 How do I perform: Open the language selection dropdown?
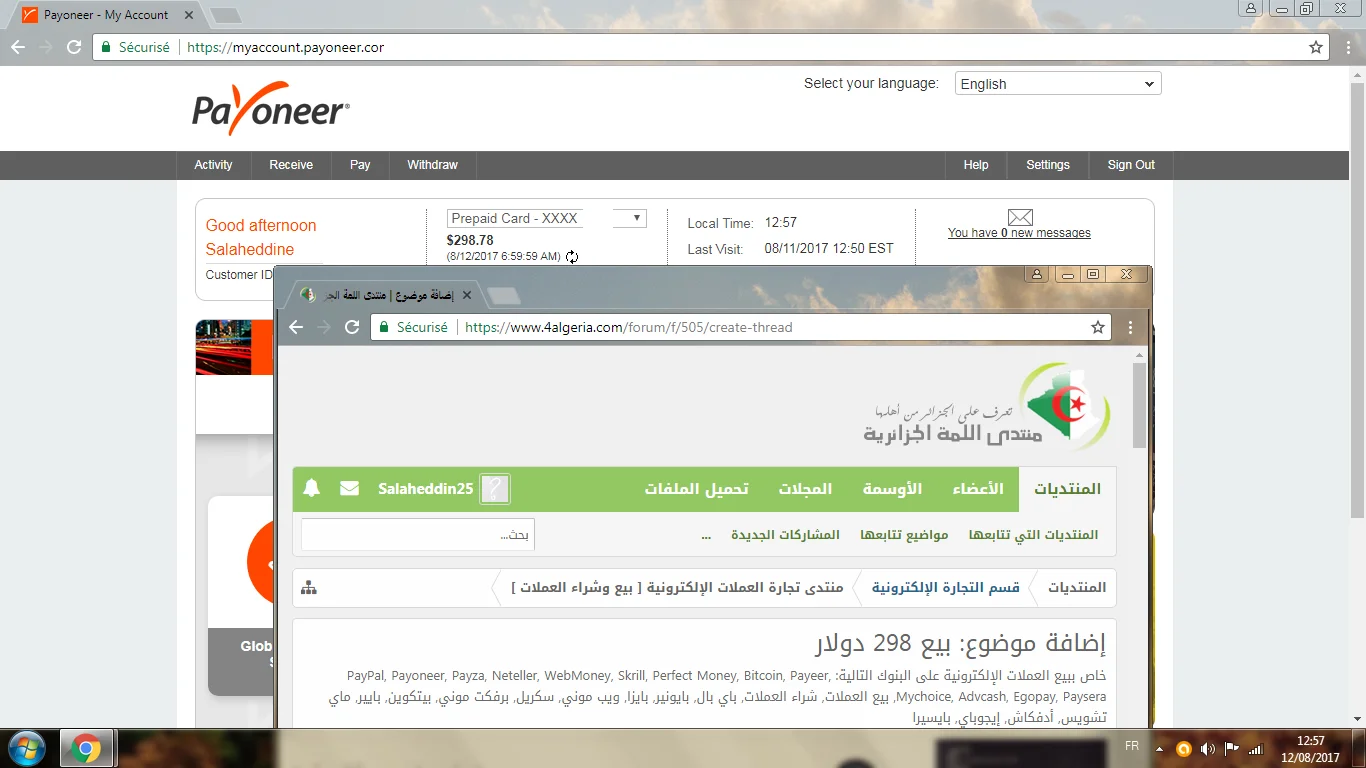pos(1057,84)
